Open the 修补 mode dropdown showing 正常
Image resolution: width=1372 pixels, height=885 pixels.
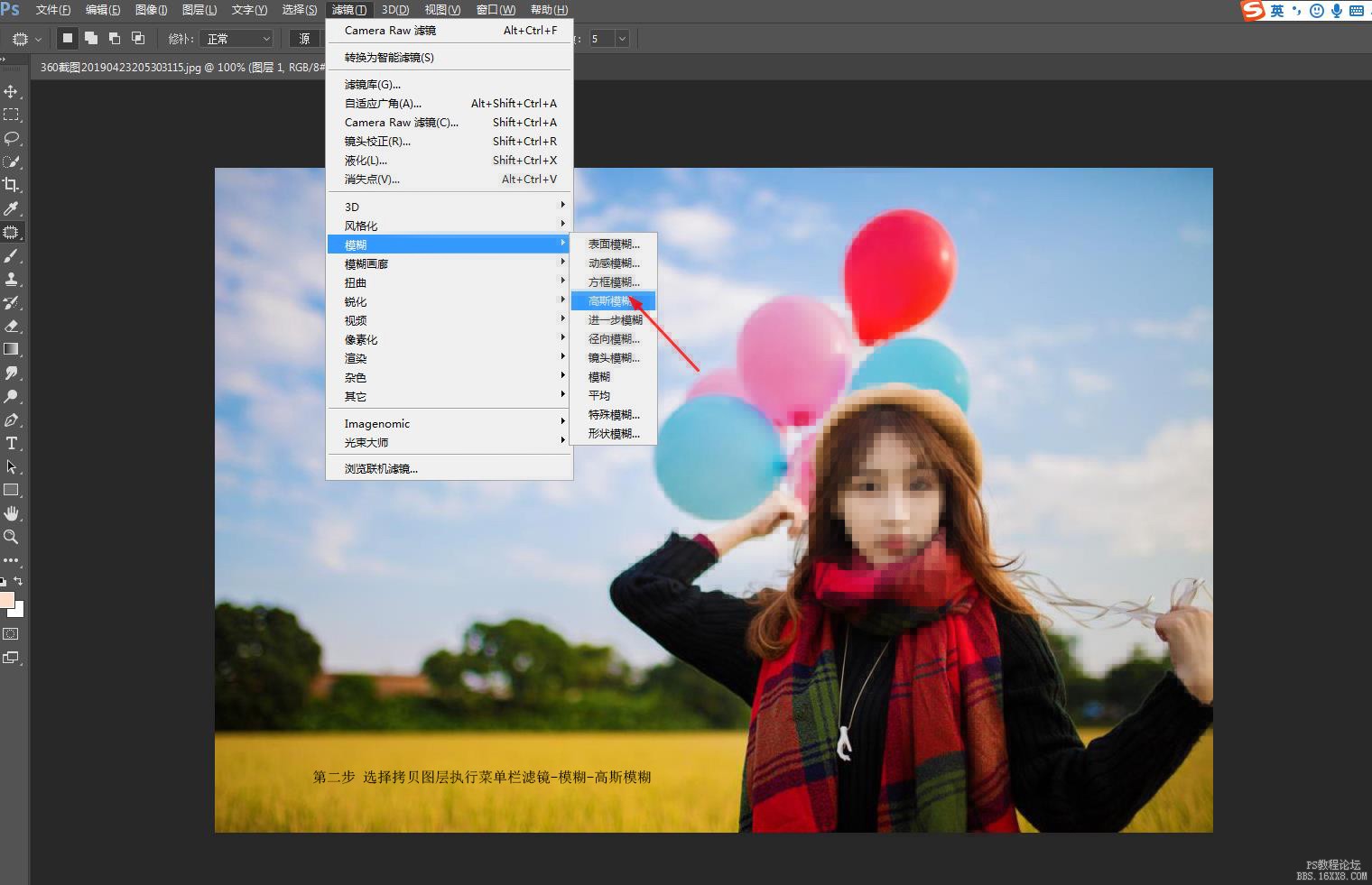(236, 39)
